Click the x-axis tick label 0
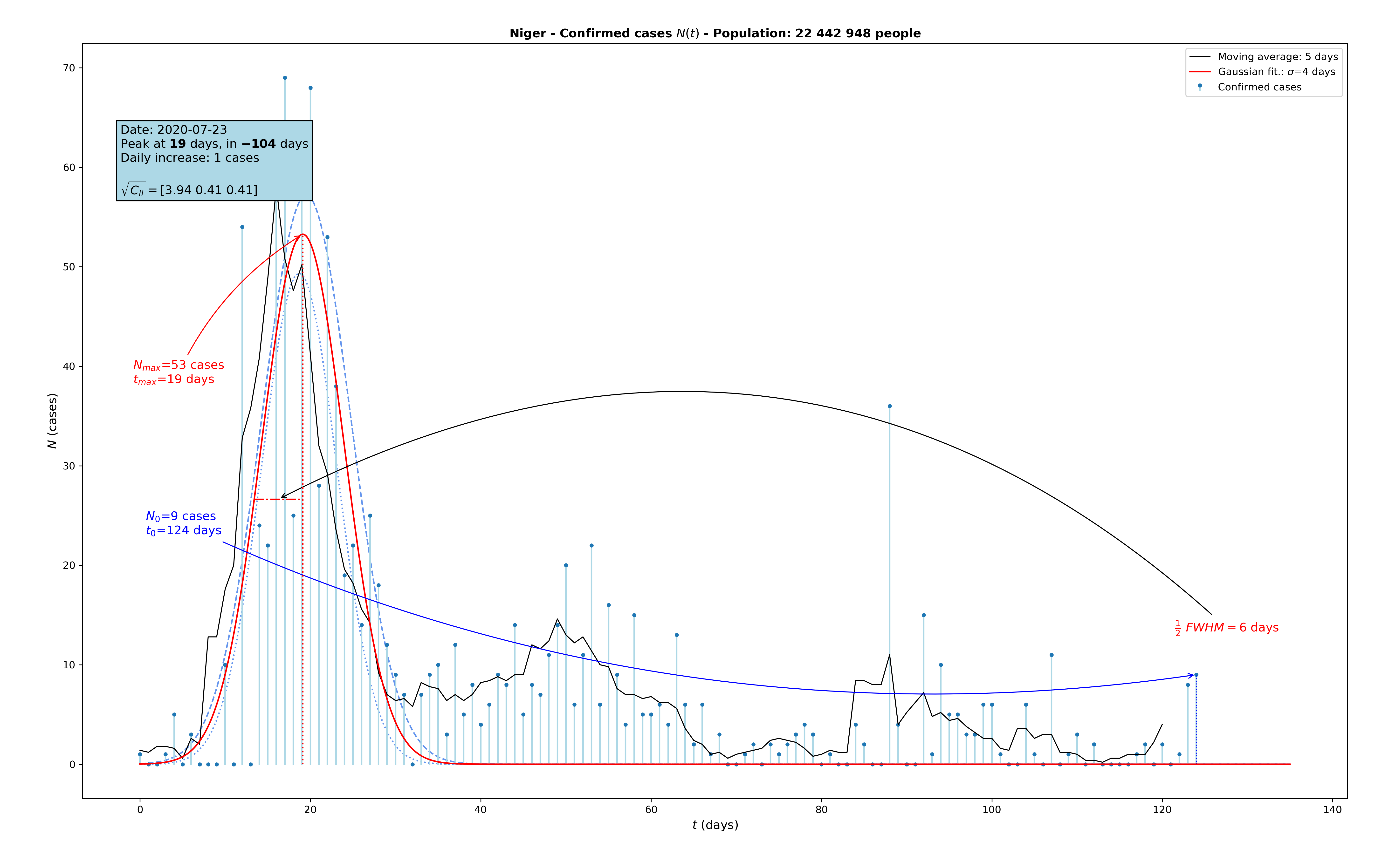 [x=140, y=810]
